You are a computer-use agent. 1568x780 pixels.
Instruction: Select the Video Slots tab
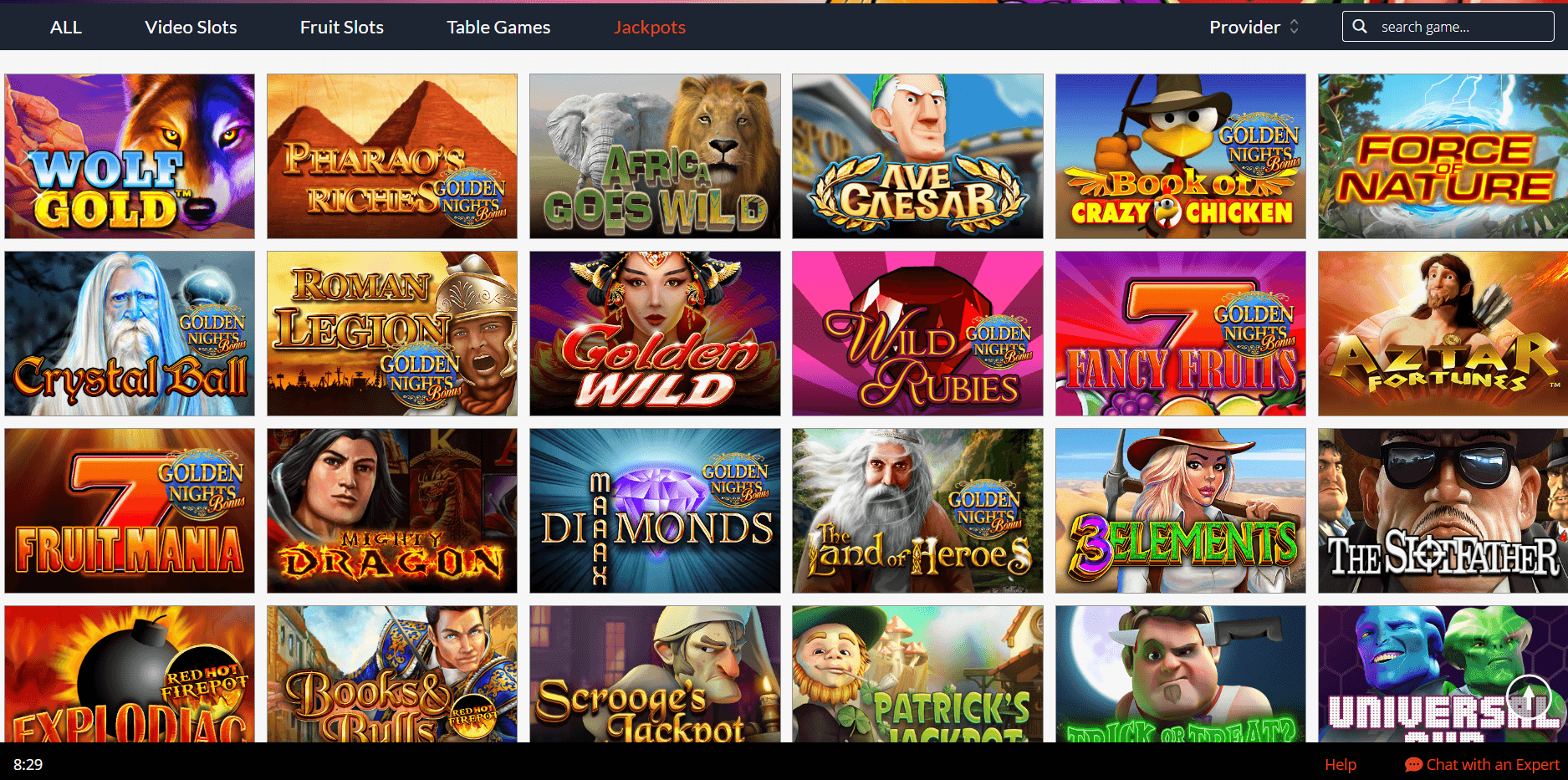(191, 28)
